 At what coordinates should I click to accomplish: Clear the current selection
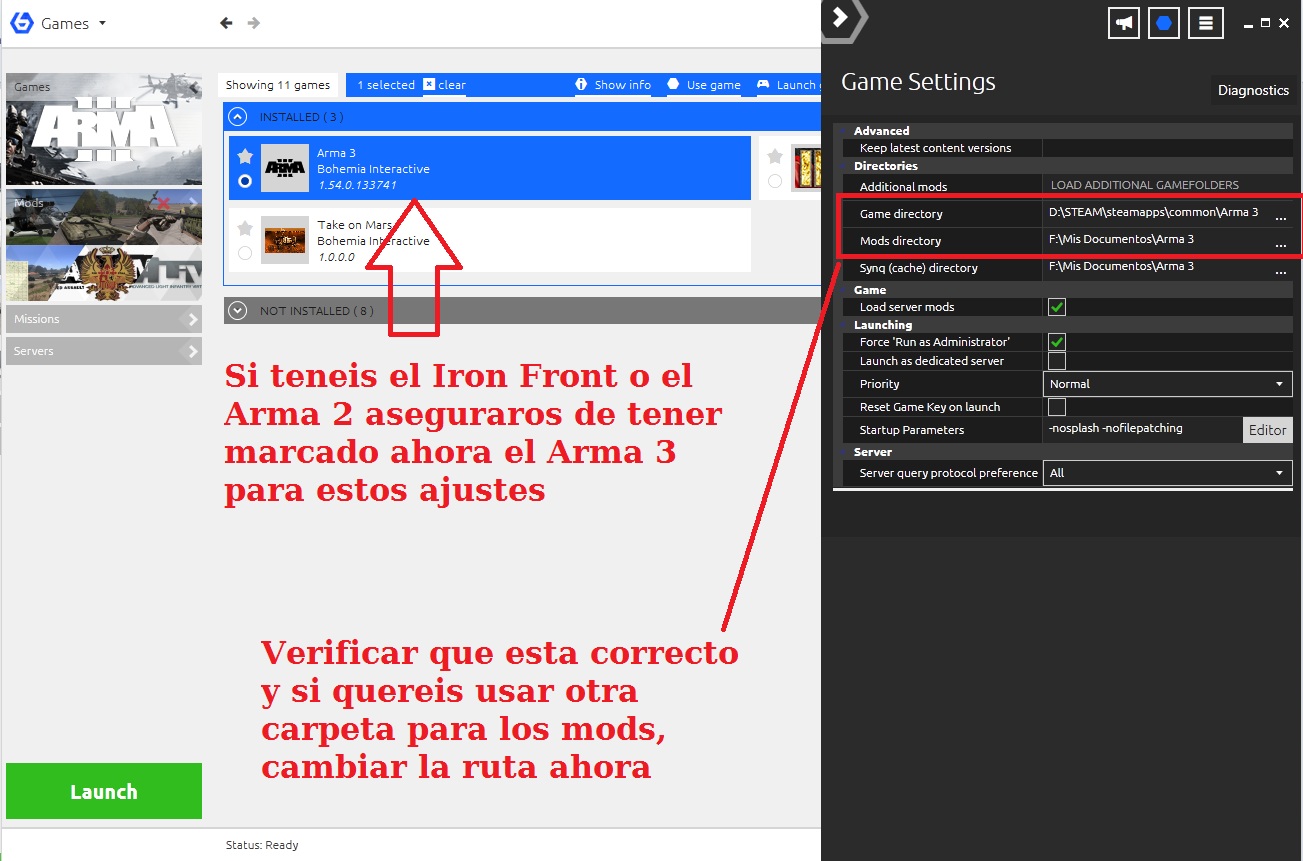click(452, 85)
